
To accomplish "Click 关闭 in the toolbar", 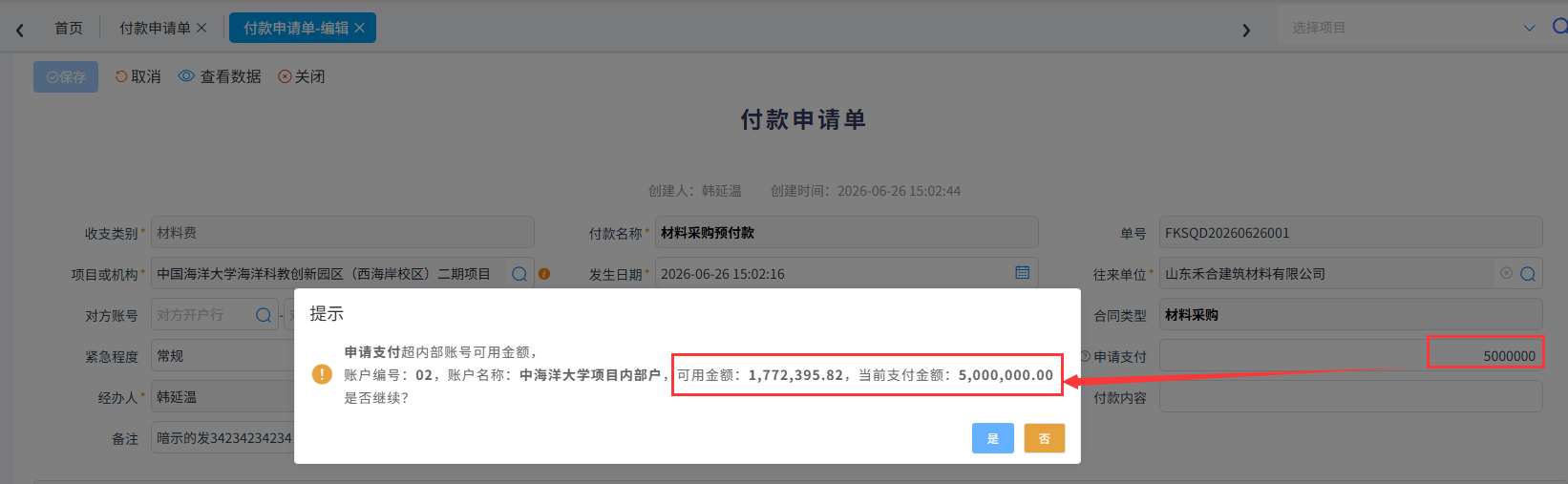I will pyautogui.click(x=302, y=76).
